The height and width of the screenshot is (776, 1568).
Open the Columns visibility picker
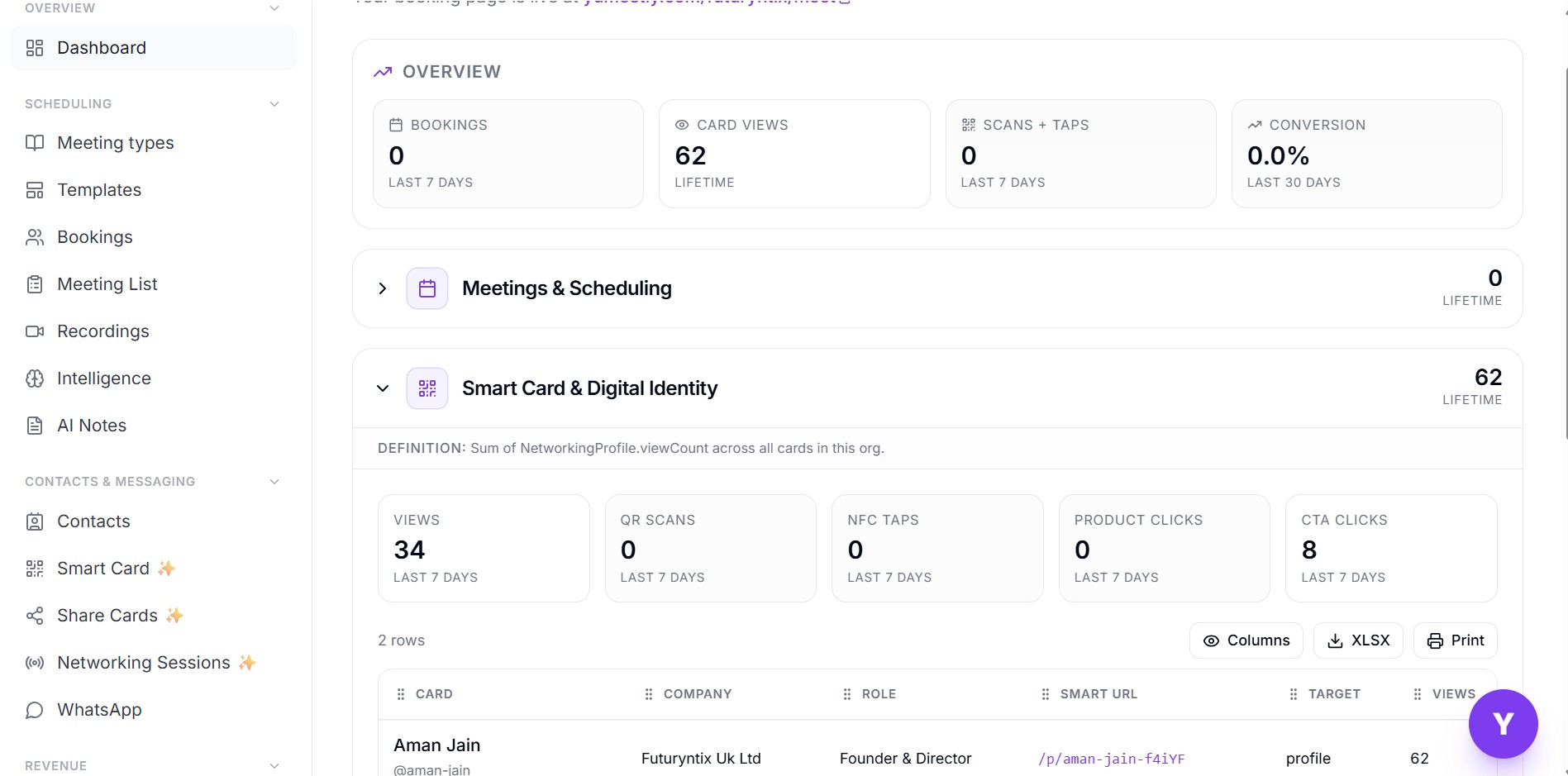click(x=1246, y=640)
